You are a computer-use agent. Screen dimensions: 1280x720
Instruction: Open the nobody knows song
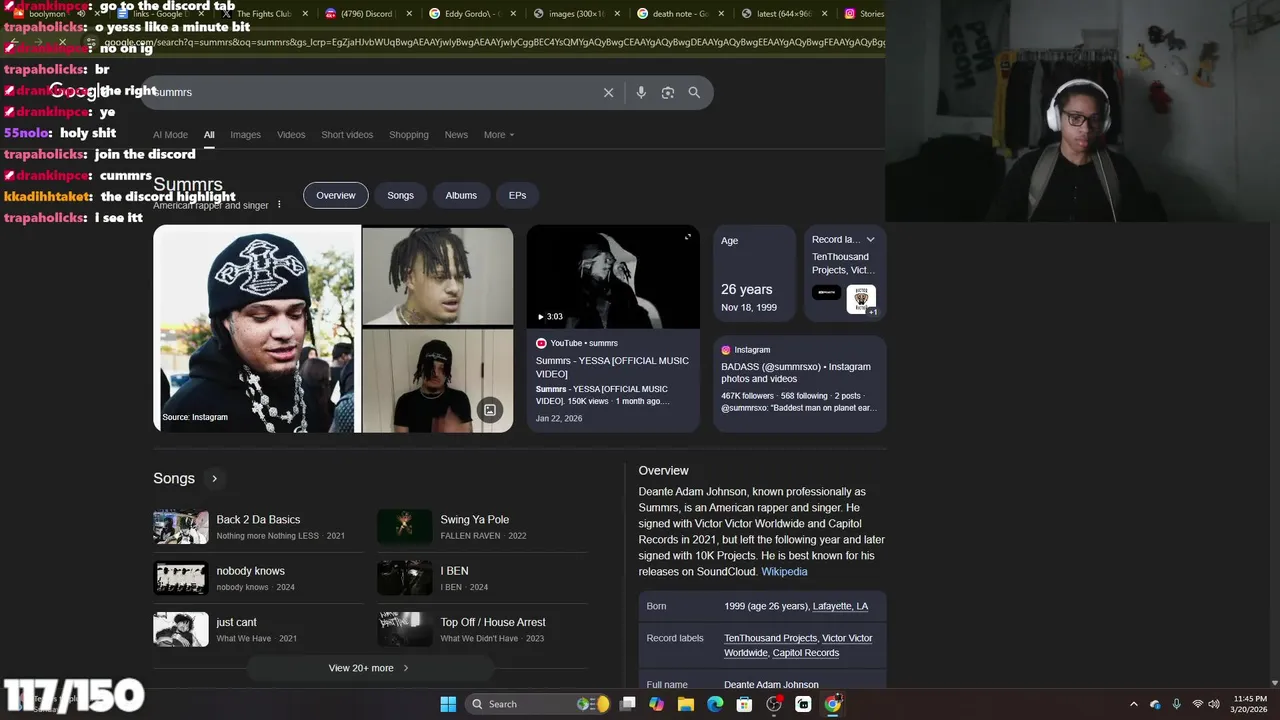tap(256, 578)
